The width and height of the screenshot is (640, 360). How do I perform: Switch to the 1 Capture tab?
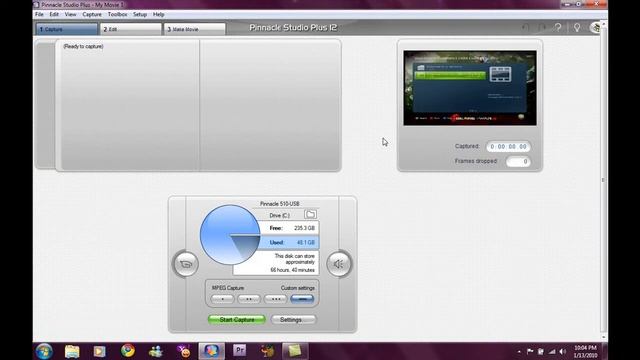(x=67, y=29)
